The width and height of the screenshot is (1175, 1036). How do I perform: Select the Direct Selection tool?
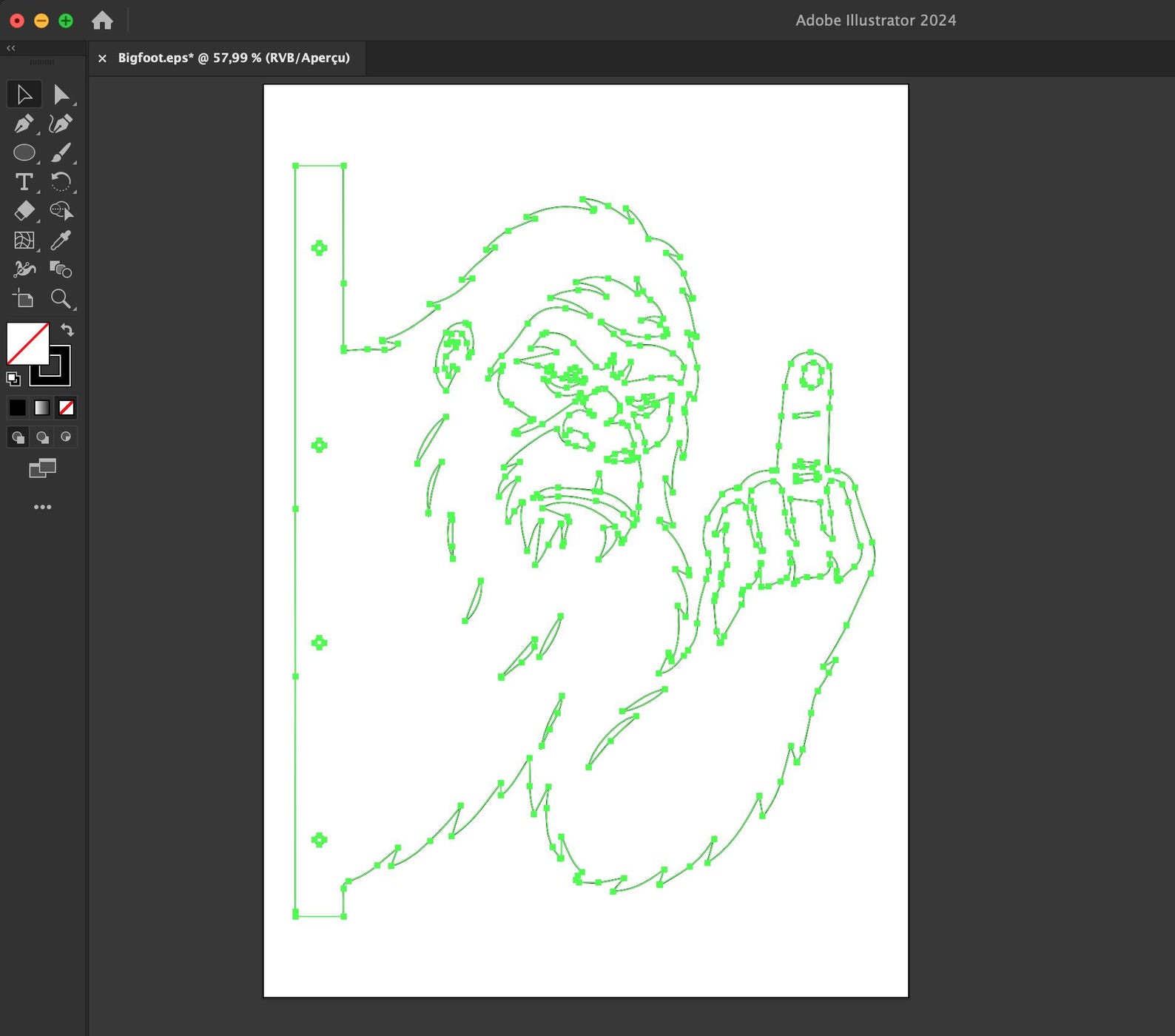tap(61, 95)
